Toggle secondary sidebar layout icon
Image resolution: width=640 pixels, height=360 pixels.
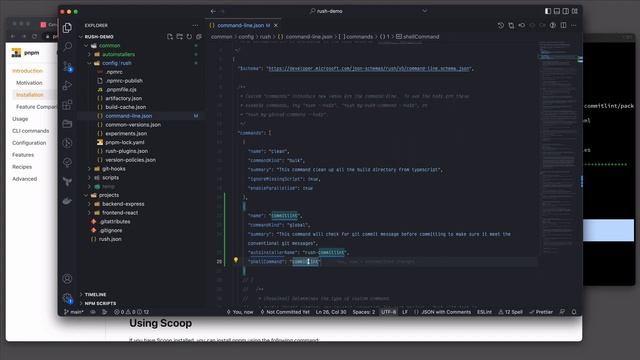[x=566, y=11]
